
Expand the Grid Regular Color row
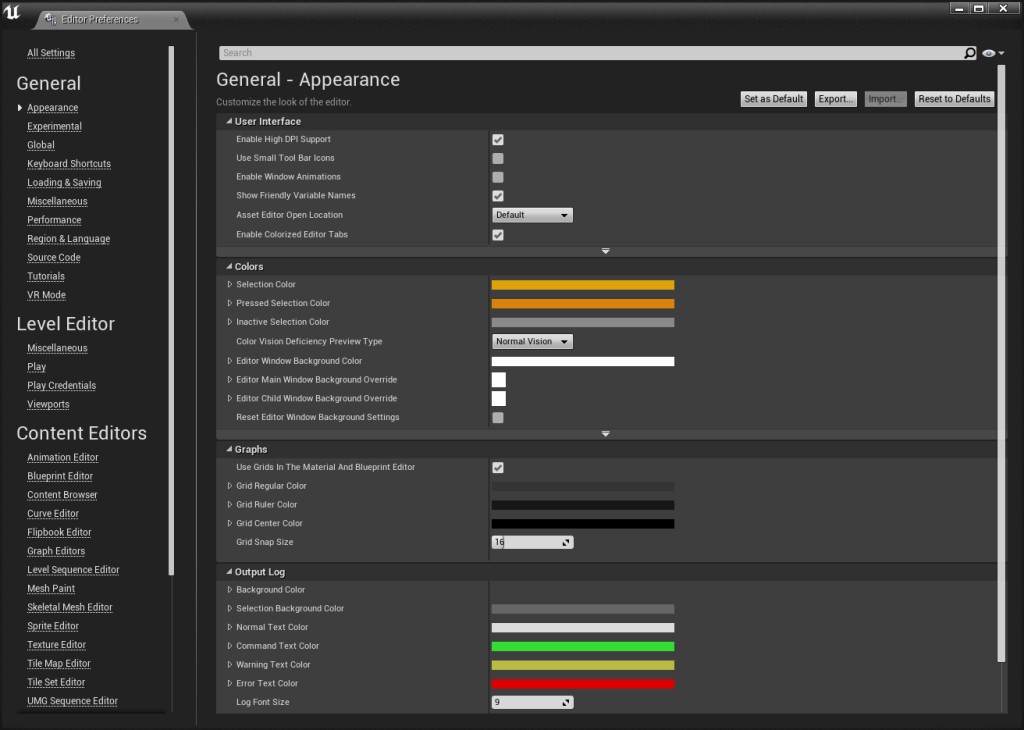click(229, 486)
